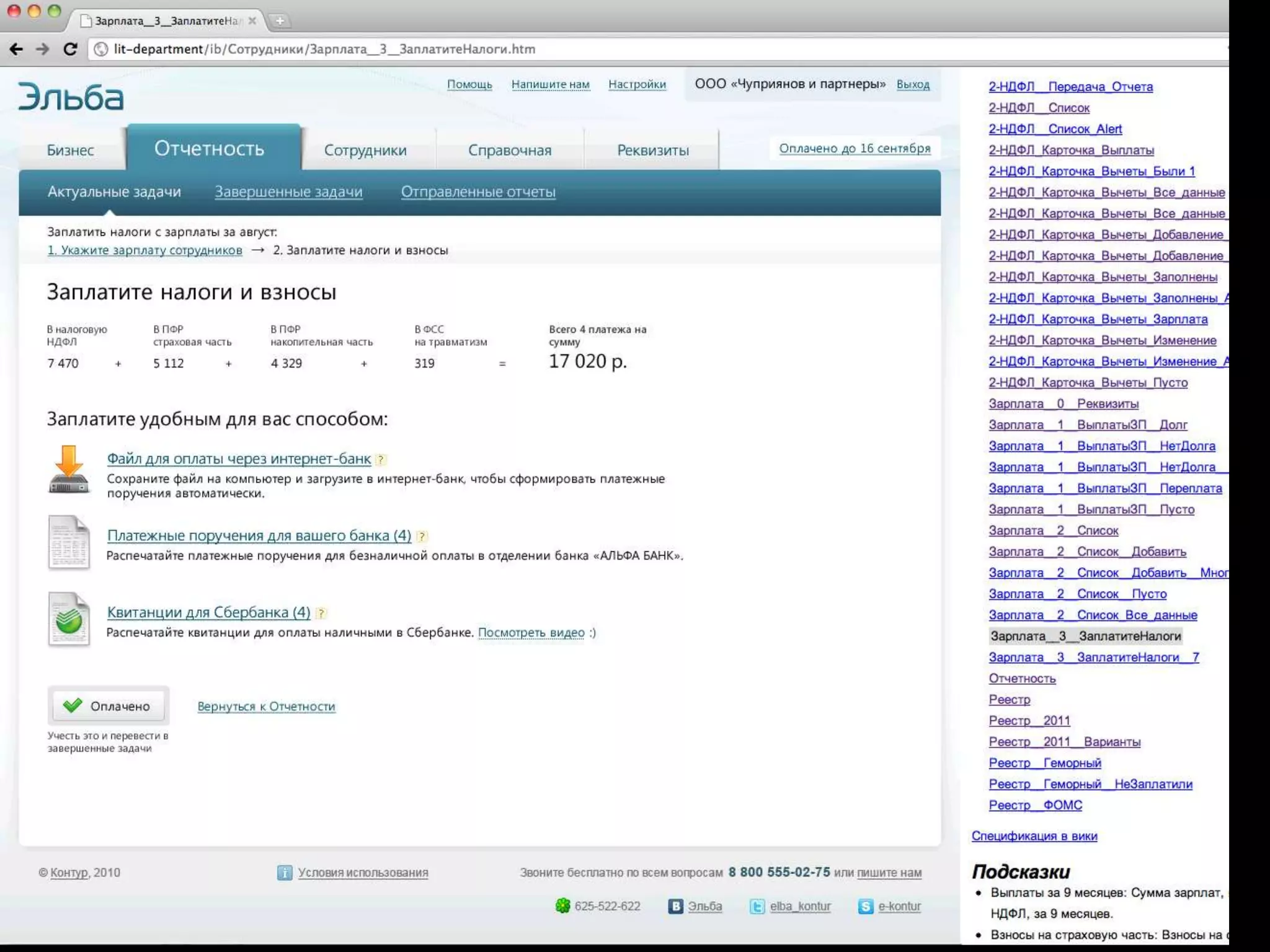Reload the page with browser refresh button
Screen dimensions: 1270x952
[x=70, y=49]
